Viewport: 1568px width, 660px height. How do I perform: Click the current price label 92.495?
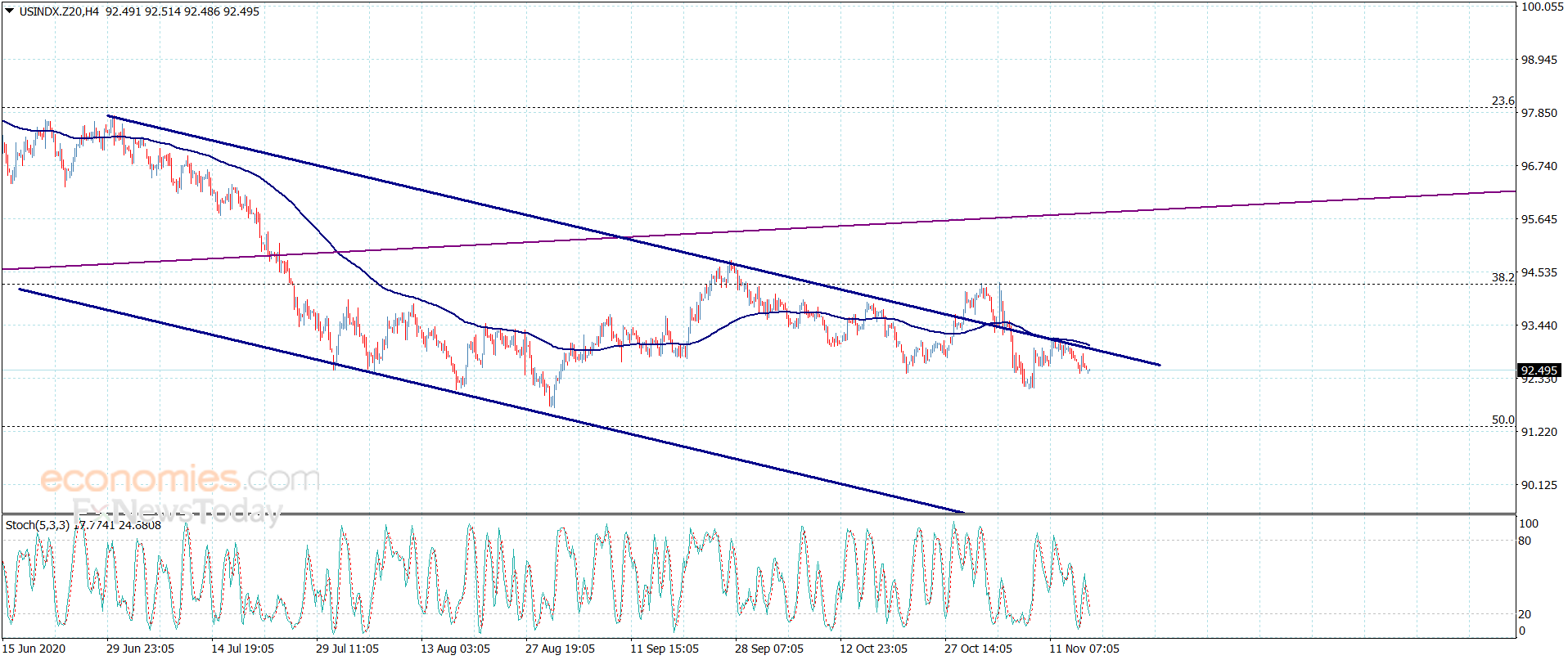(1539, 370)
